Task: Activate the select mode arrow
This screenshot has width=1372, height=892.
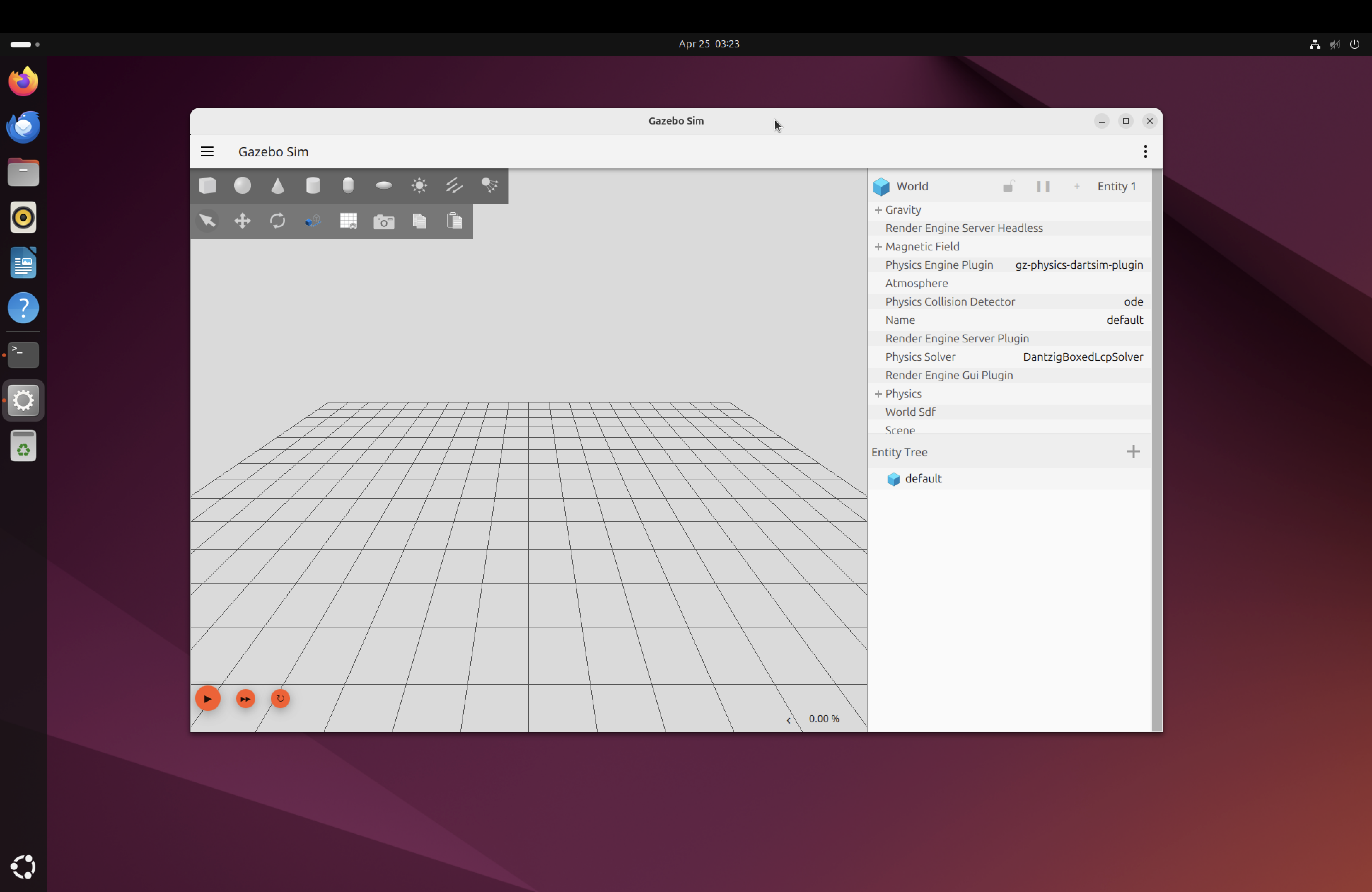Action: (208, 221)
